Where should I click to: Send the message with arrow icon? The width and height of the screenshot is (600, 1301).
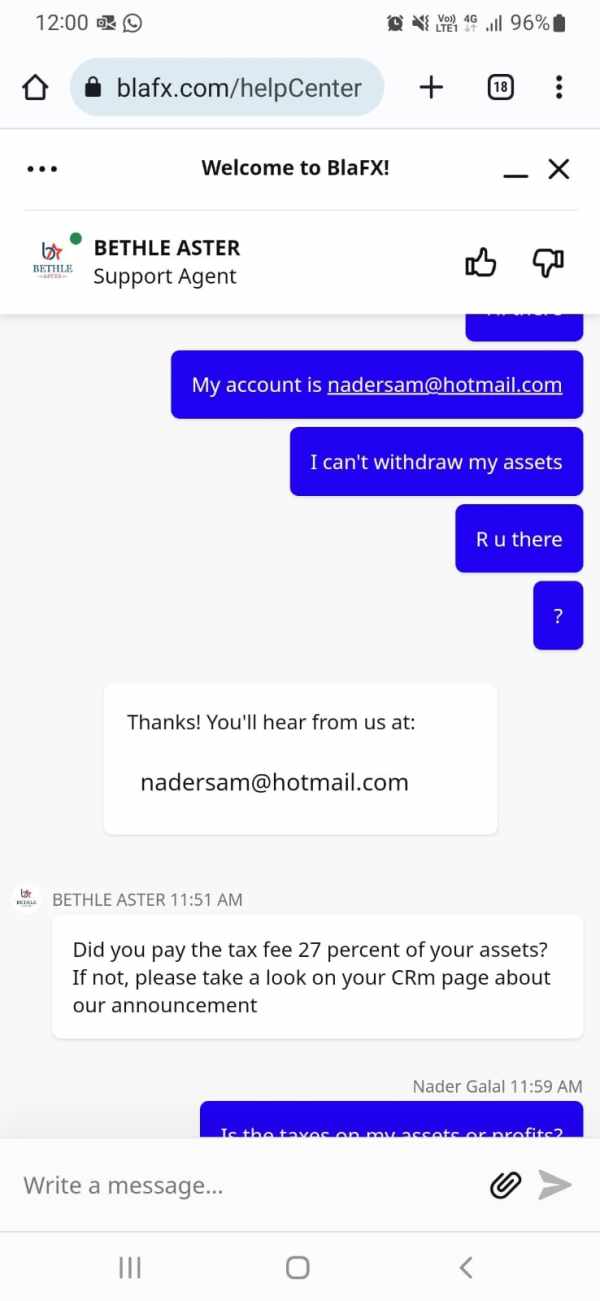coord(555,1185)
